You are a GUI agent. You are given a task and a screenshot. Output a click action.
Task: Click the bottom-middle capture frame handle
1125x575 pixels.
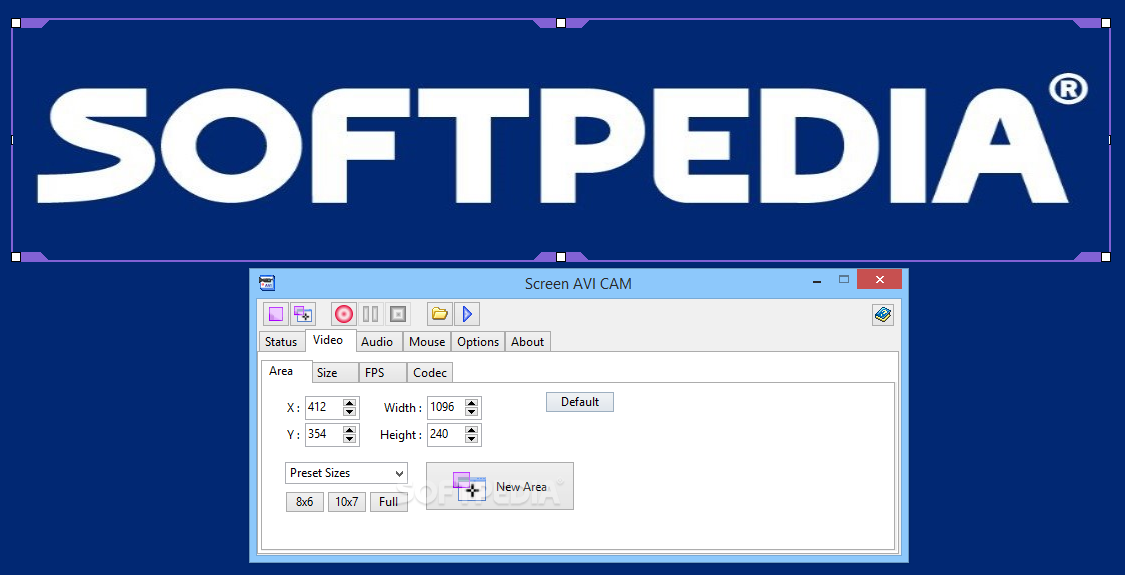click(561, 256)
